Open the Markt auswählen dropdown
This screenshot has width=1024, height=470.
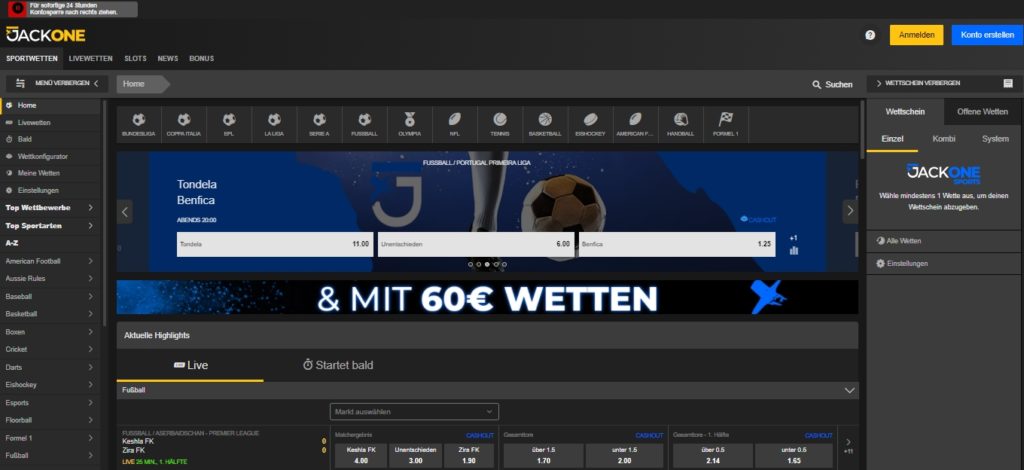(414, 412)
